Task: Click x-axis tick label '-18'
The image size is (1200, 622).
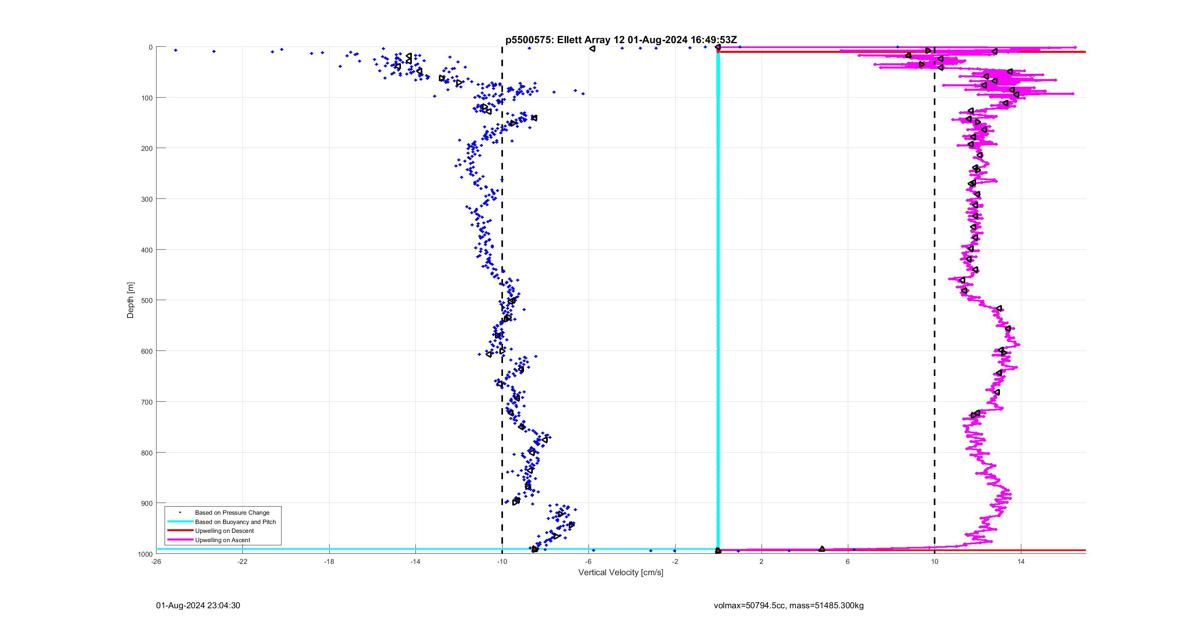Action: 329,561
